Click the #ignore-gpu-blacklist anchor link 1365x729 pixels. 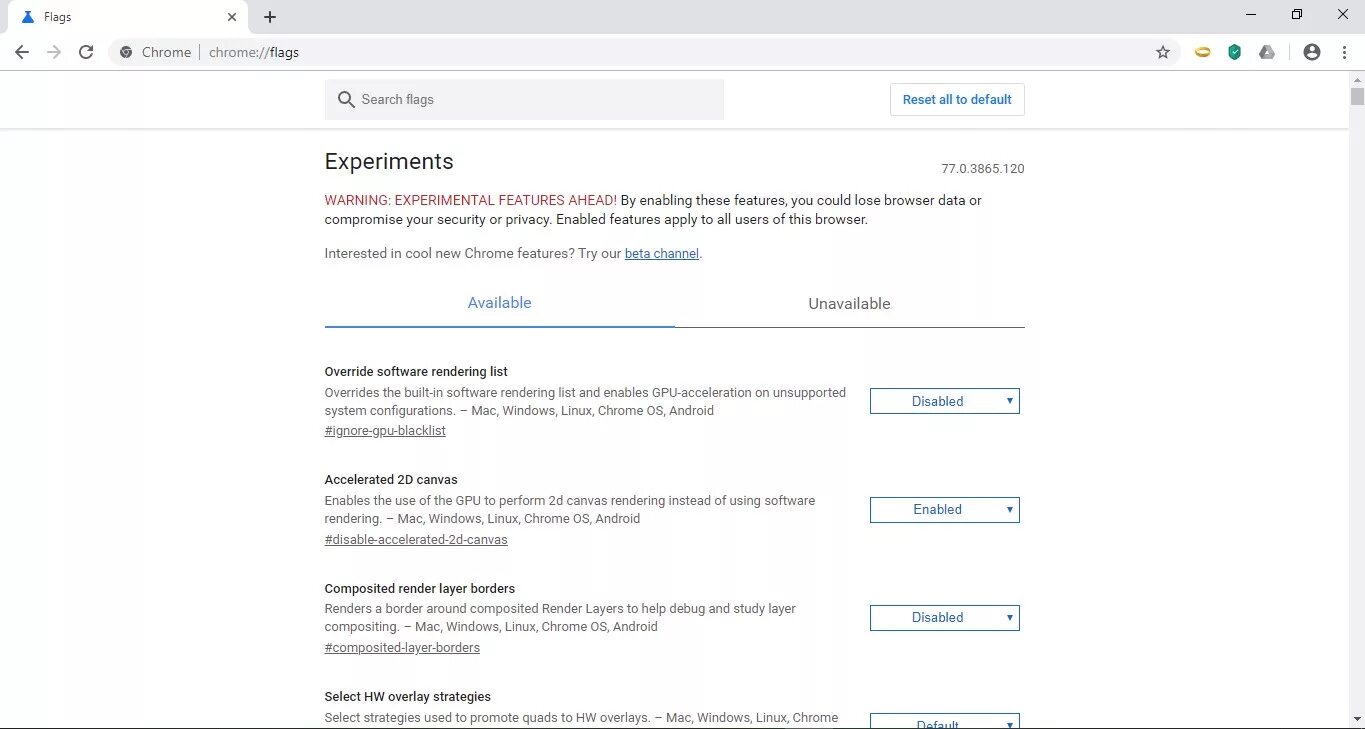[385, 431]
